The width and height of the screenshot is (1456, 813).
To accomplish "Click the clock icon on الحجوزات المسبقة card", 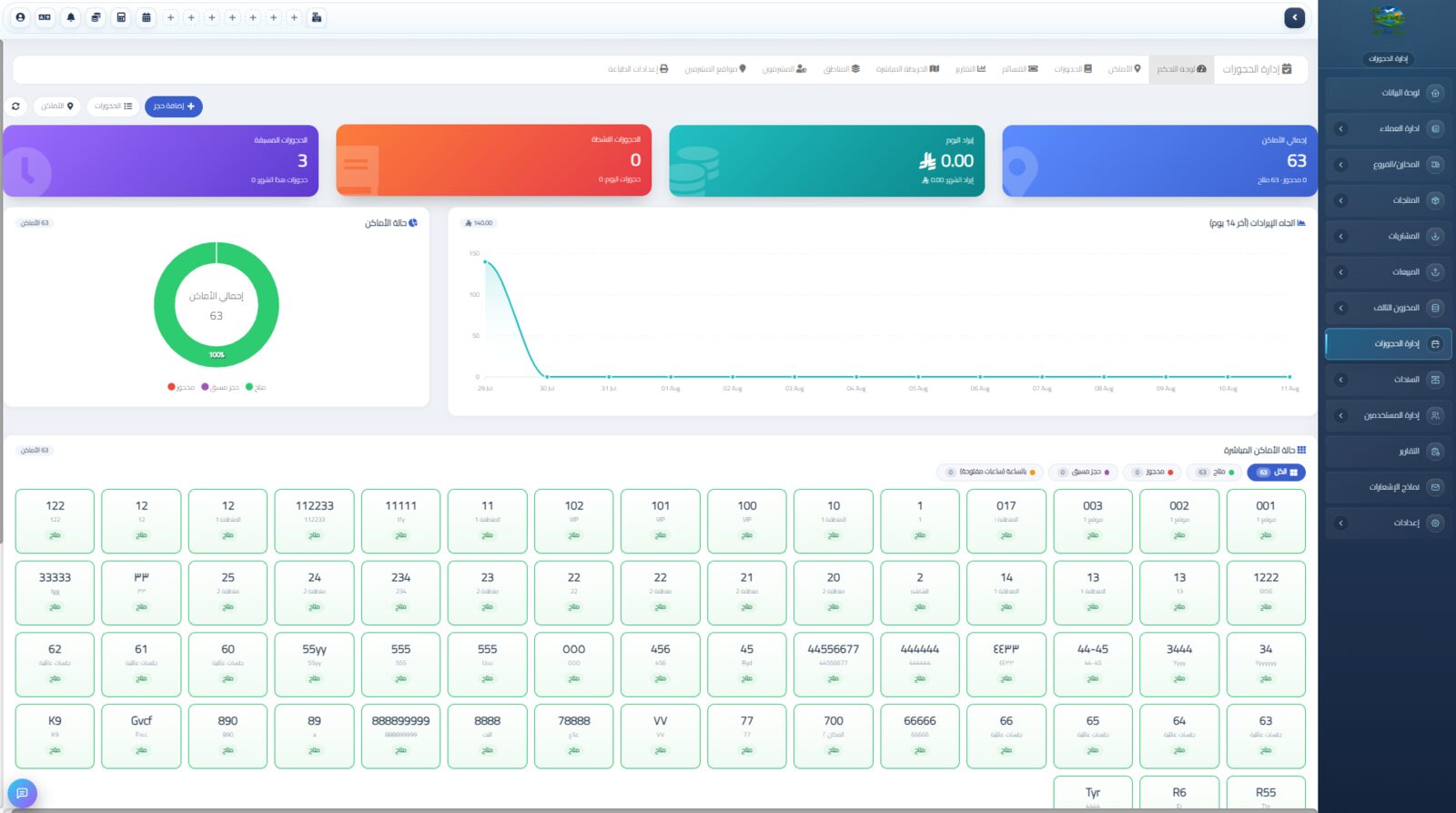I will pos(27,171).
